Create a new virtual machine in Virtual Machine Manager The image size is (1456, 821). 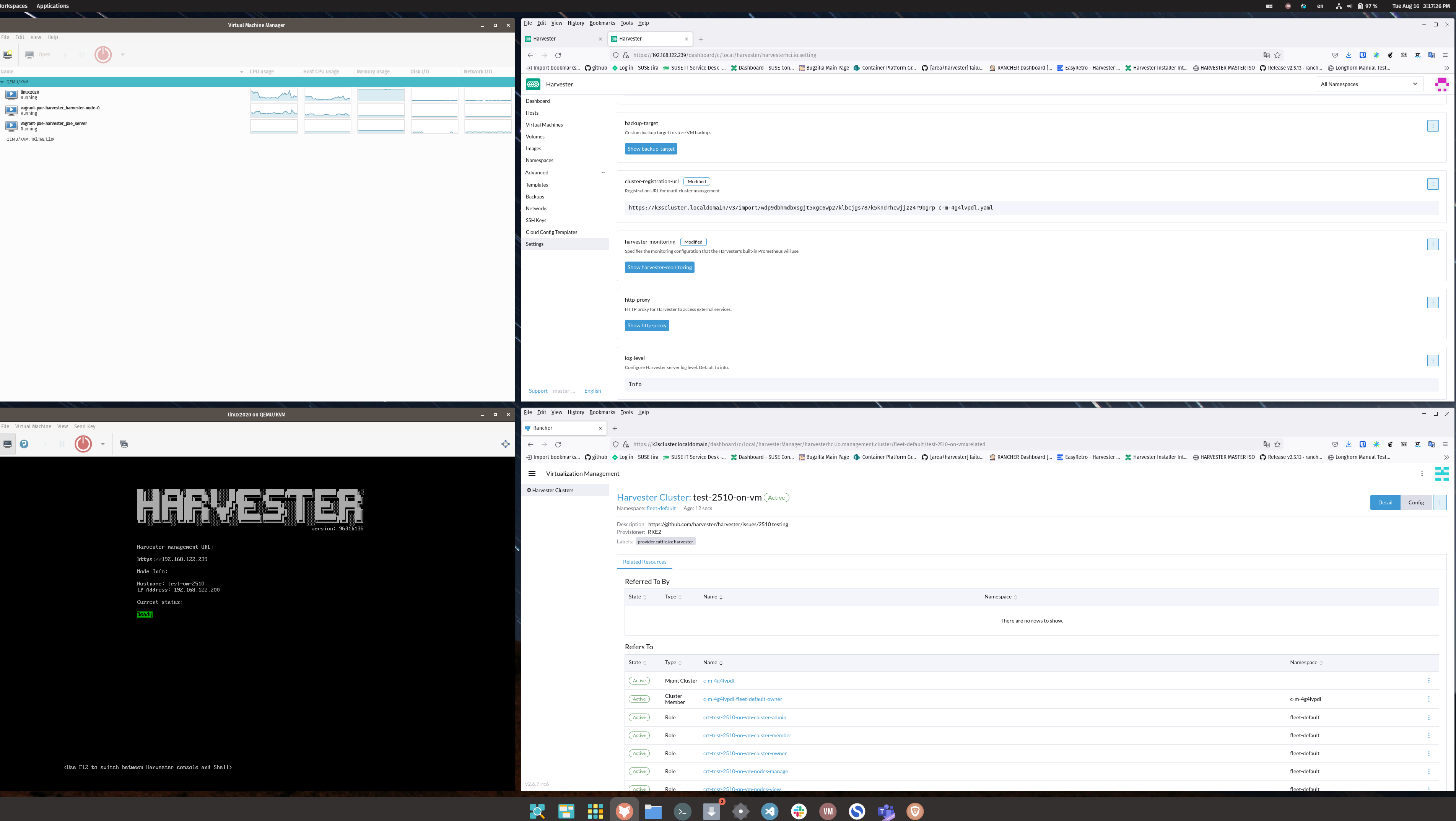coord(7,54)
